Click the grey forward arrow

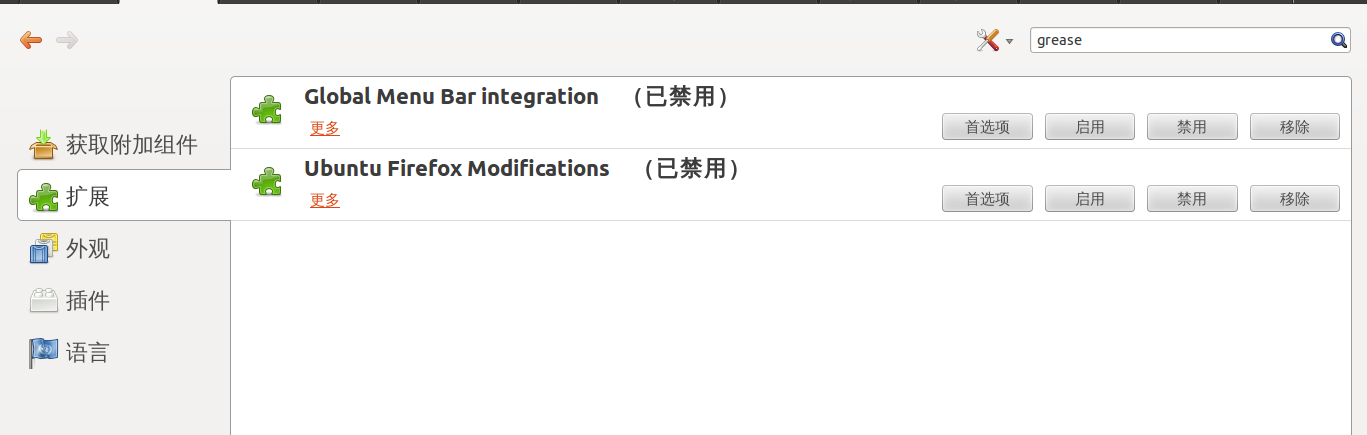pyautogui.click(x=67, y=40)
